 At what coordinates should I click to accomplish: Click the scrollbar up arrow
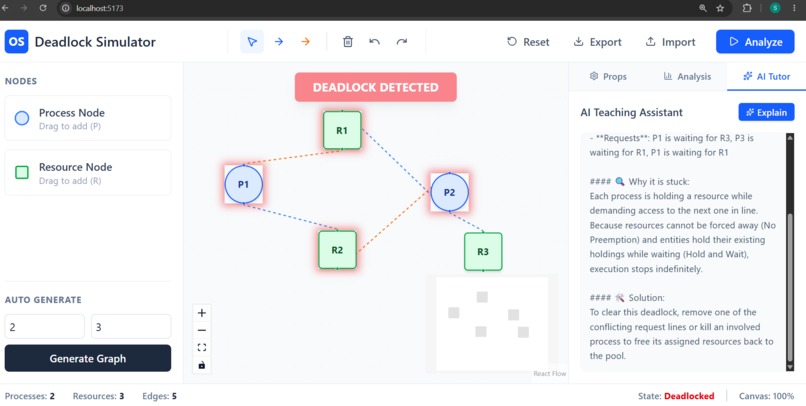click(x=790, y=137)
